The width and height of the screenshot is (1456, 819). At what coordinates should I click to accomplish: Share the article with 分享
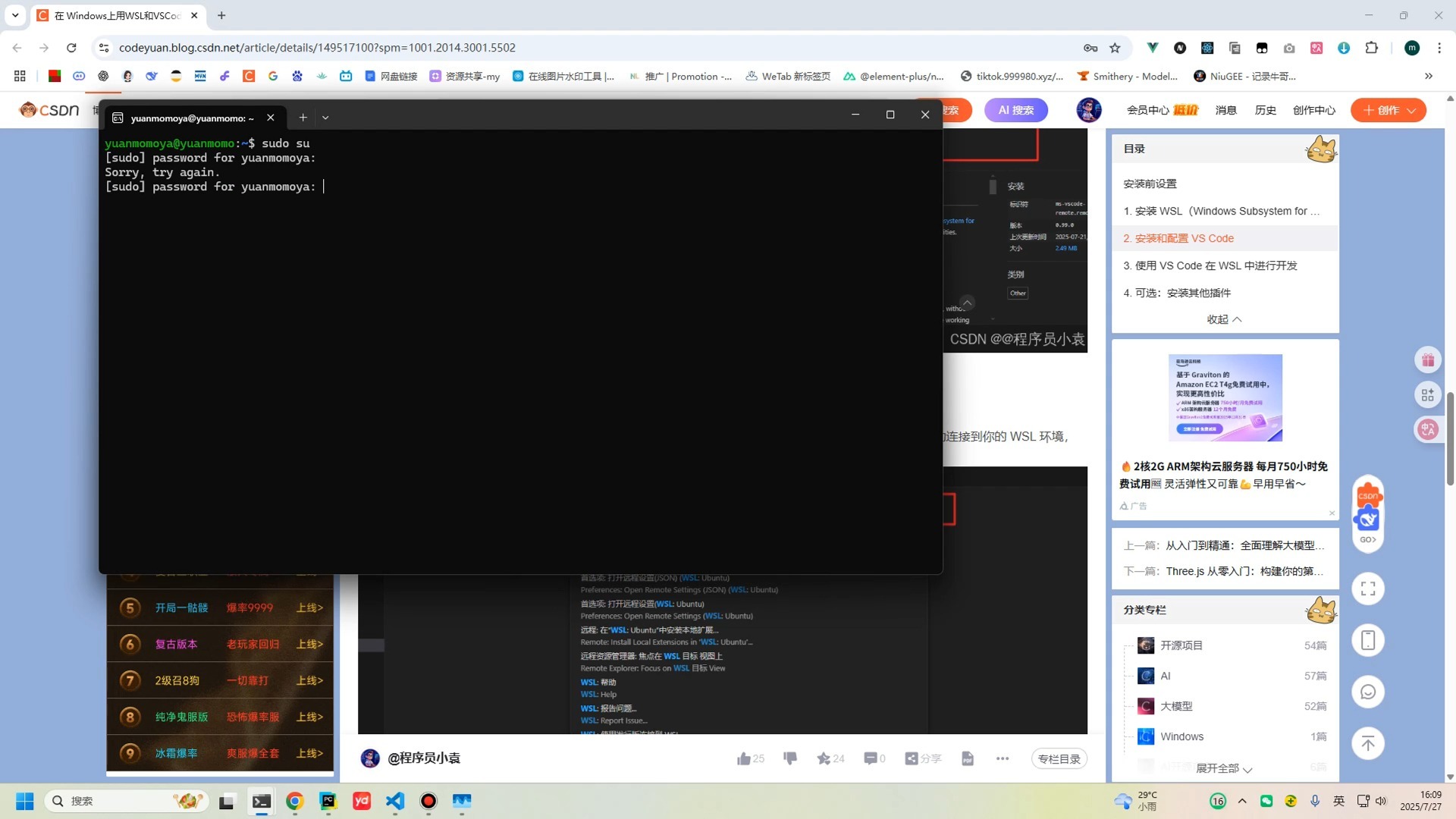(923, 758)
